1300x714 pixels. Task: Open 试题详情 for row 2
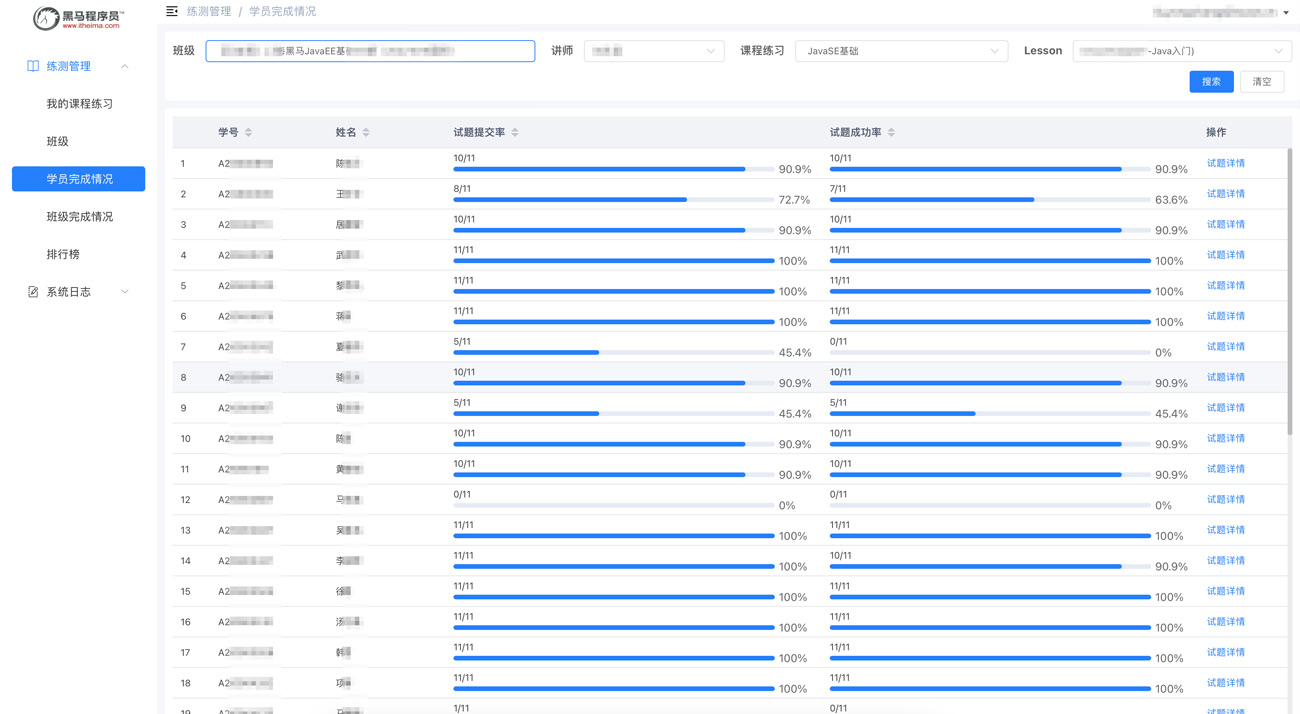point(1225,194)
